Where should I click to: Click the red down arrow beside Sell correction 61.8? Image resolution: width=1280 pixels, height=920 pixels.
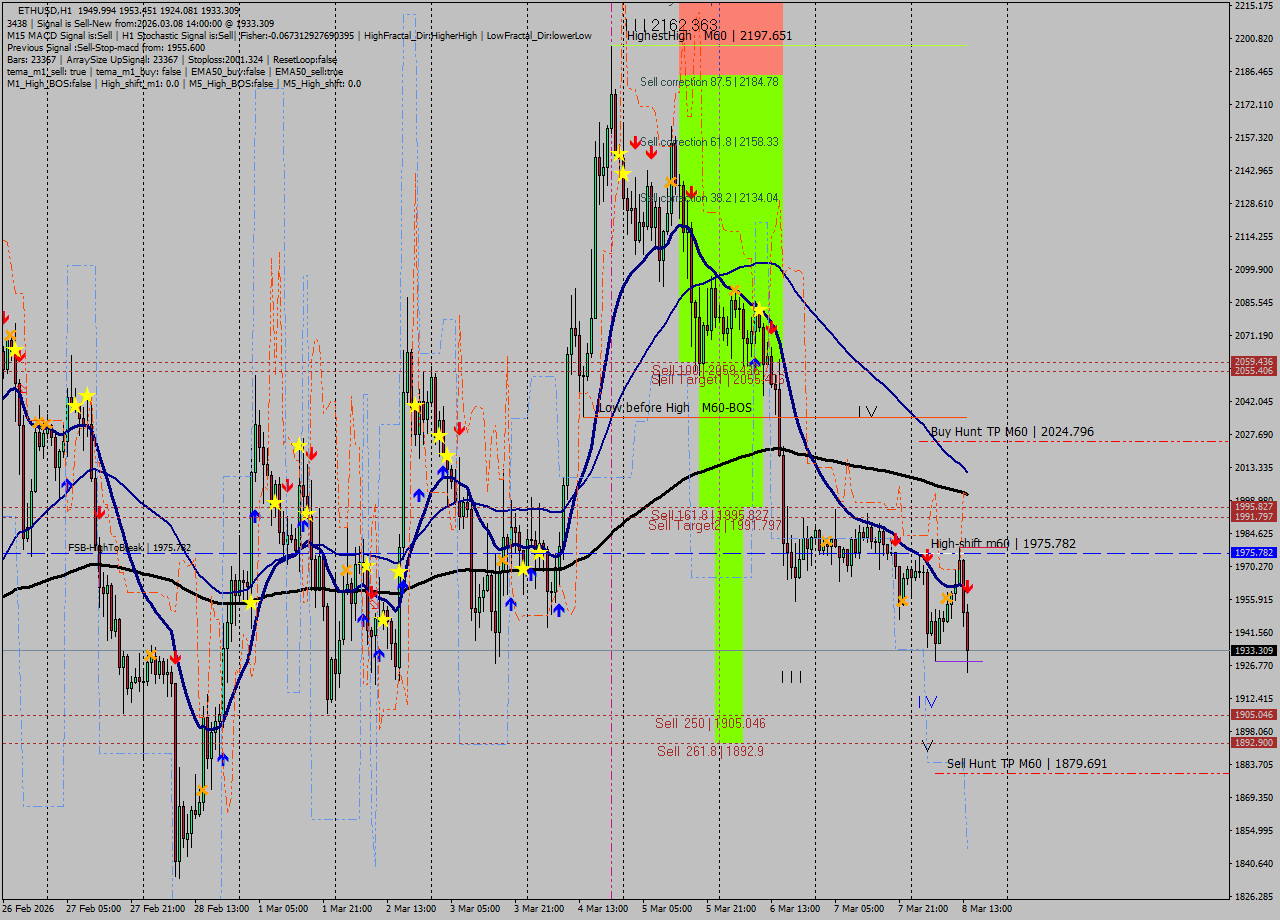636,142
